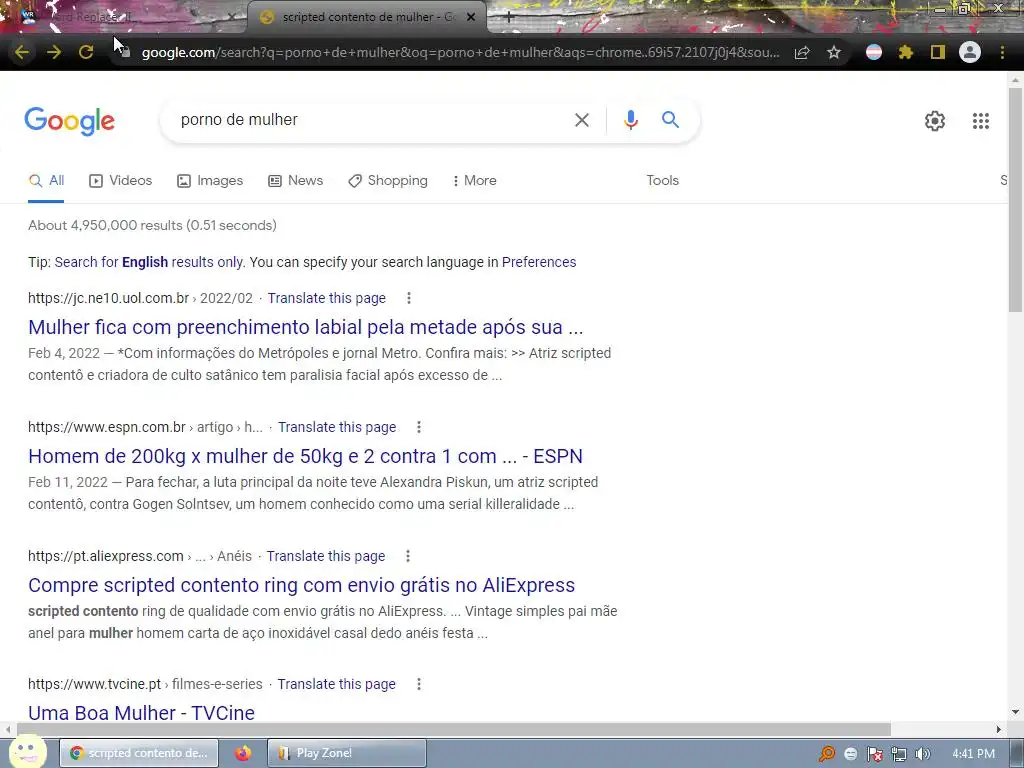Switch to News results tab
Screen dimensions: 1024x768
[296, 181]
